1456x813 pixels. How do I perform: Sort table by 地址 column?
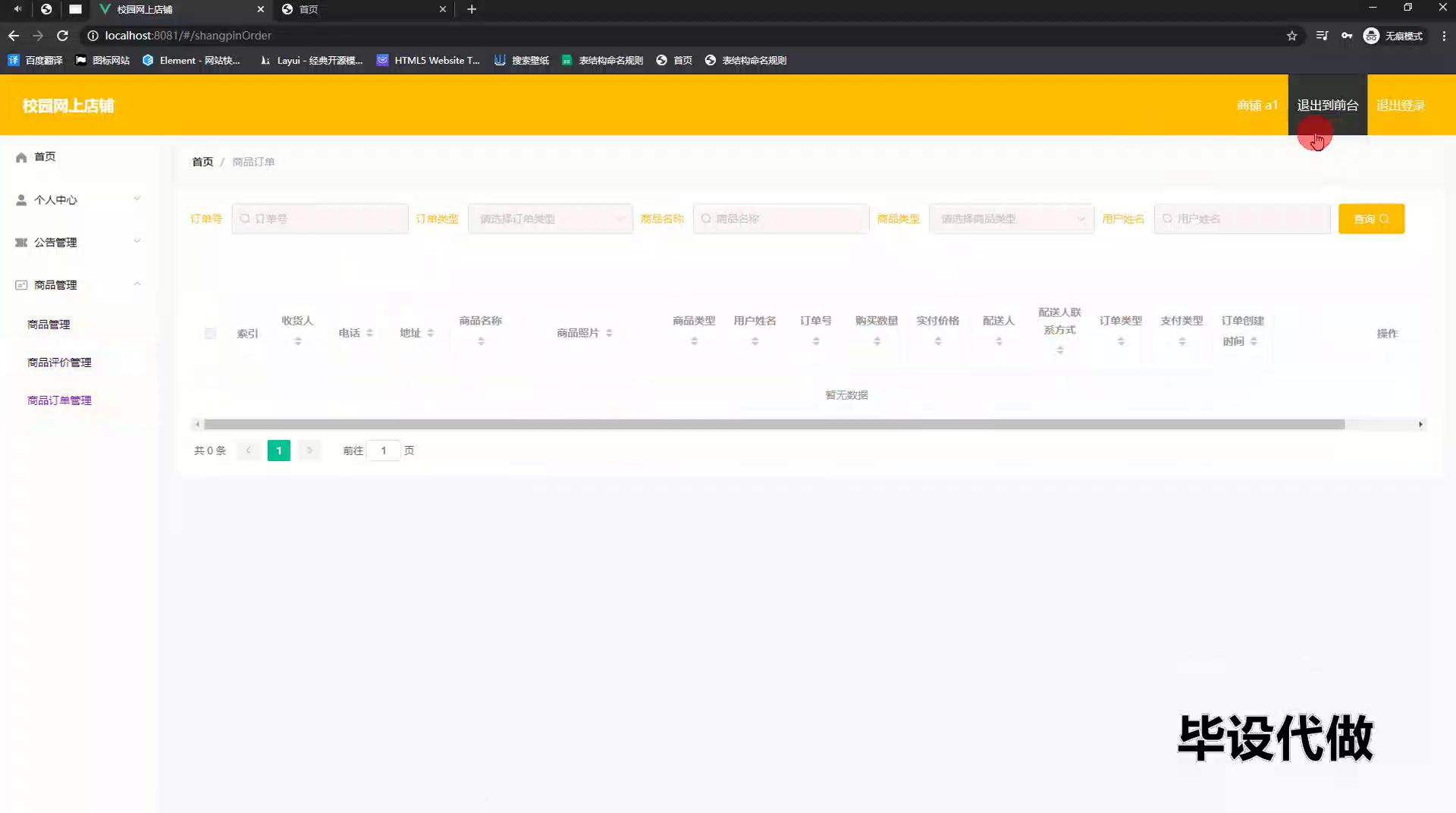[430, 333]
